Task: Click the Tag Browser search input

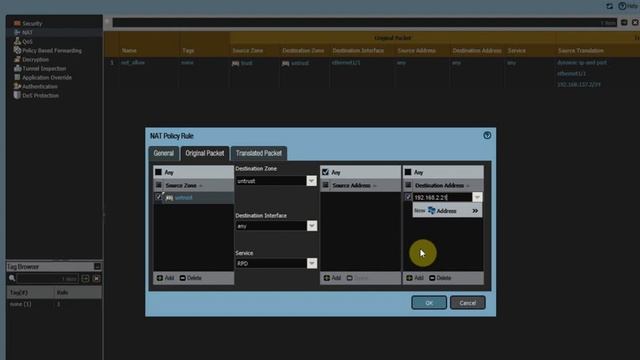Action: 48,278
